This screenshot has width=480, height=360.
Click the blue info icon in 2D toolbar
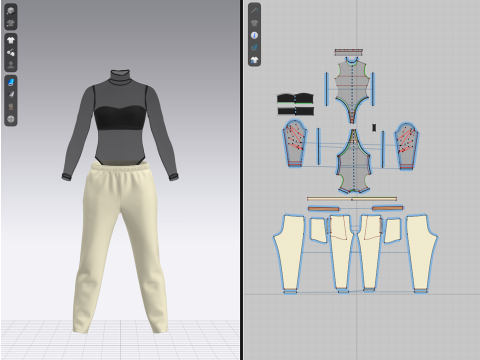coord(254,35)
